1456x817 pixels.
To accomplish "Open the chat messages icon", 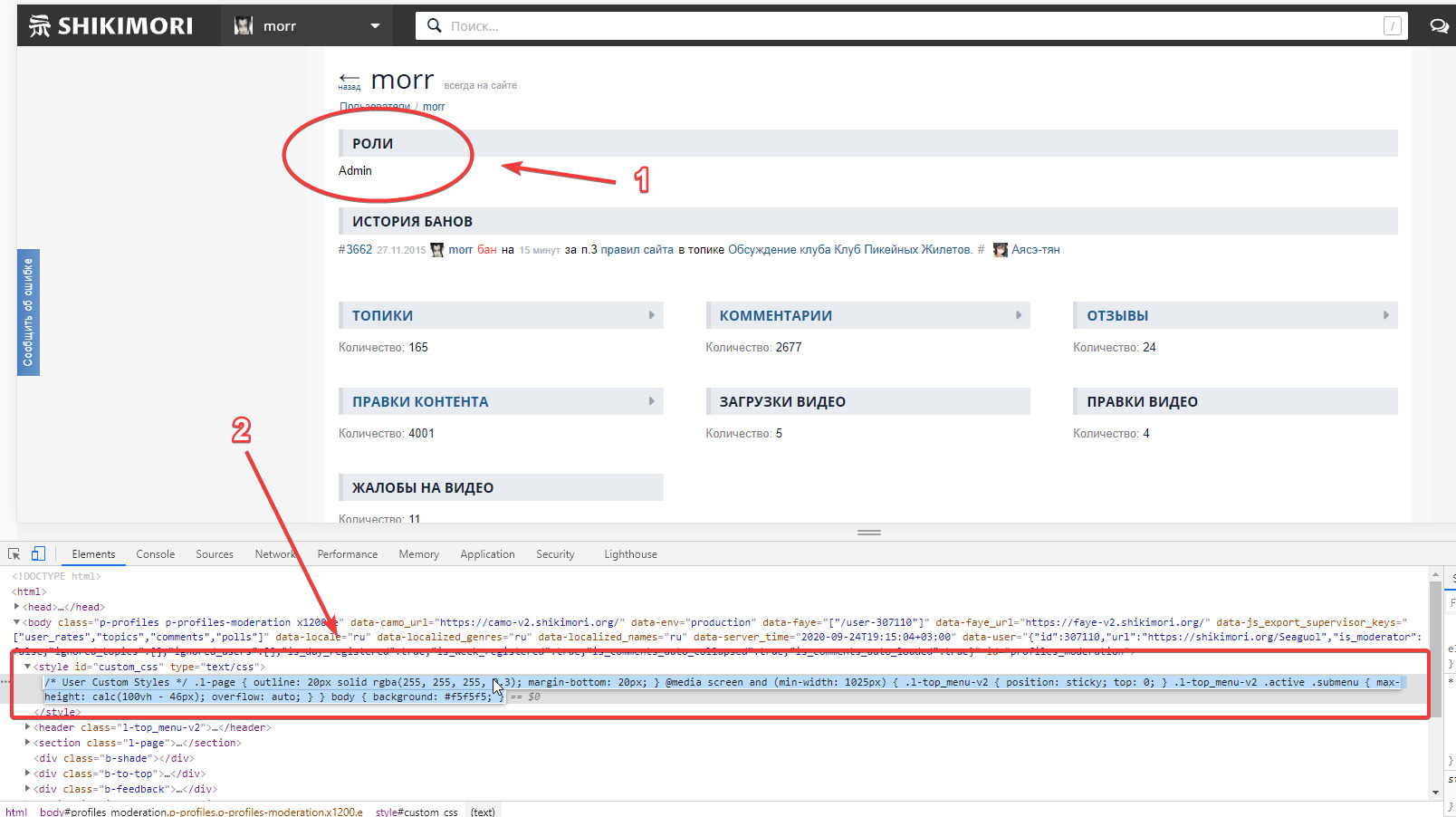I will [x=1438, y=26].
